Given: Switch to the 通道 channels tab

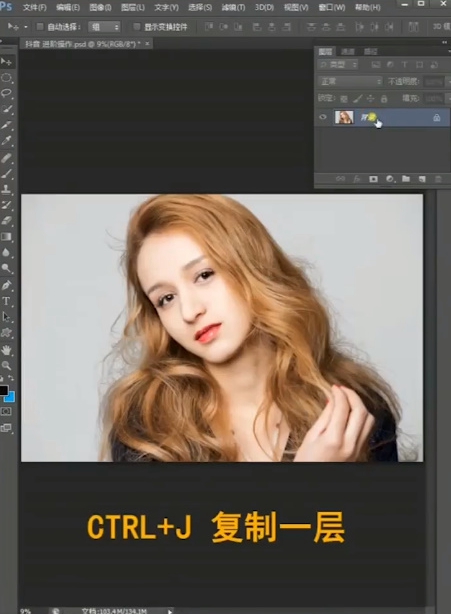Looking at the screenshot, I should coord(348,51).
